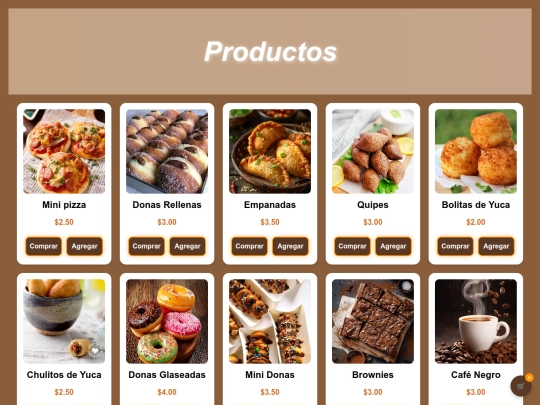Open the Empanadas product title
The width and height of the screenshot is (540, 405).
tap(270, 205)
